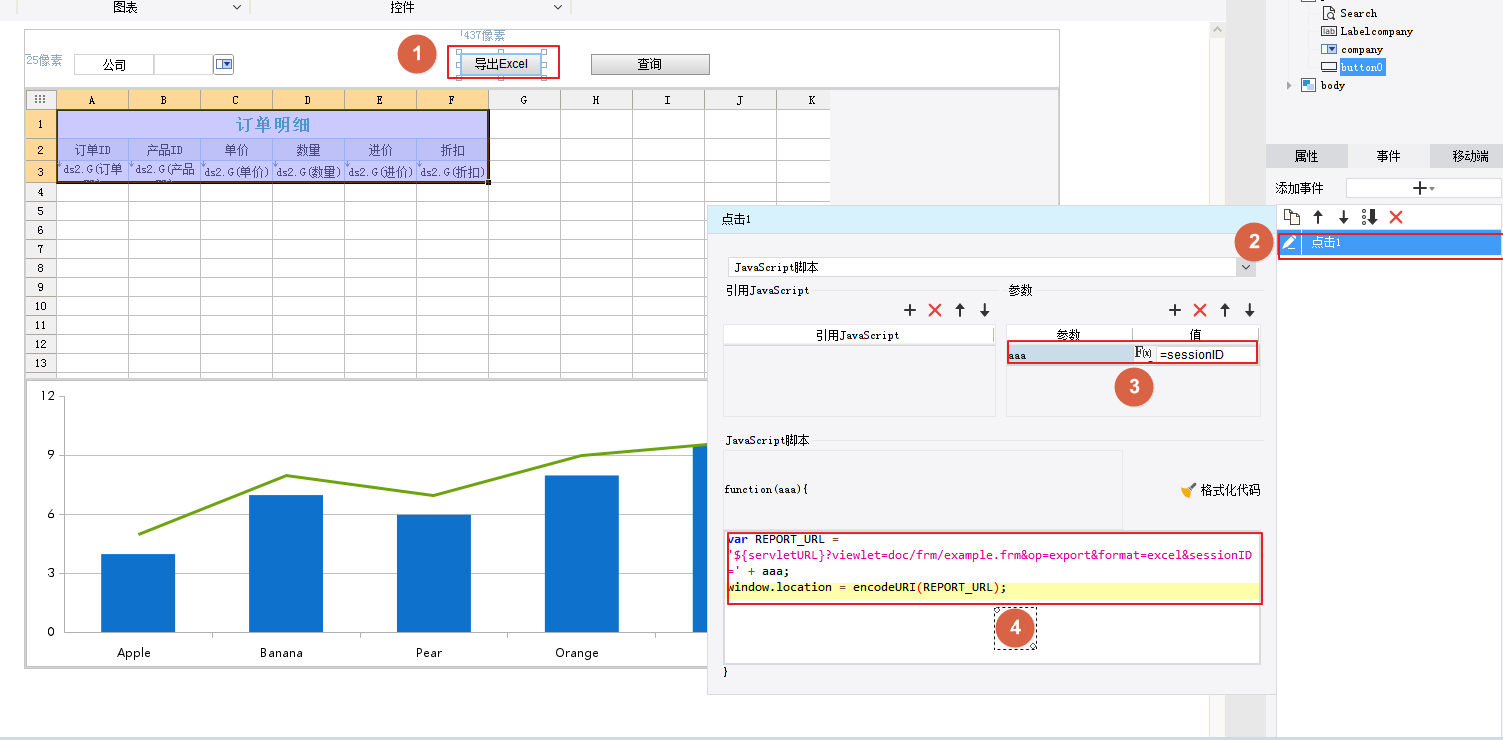Move the selected event up in list

(1318, 217)
